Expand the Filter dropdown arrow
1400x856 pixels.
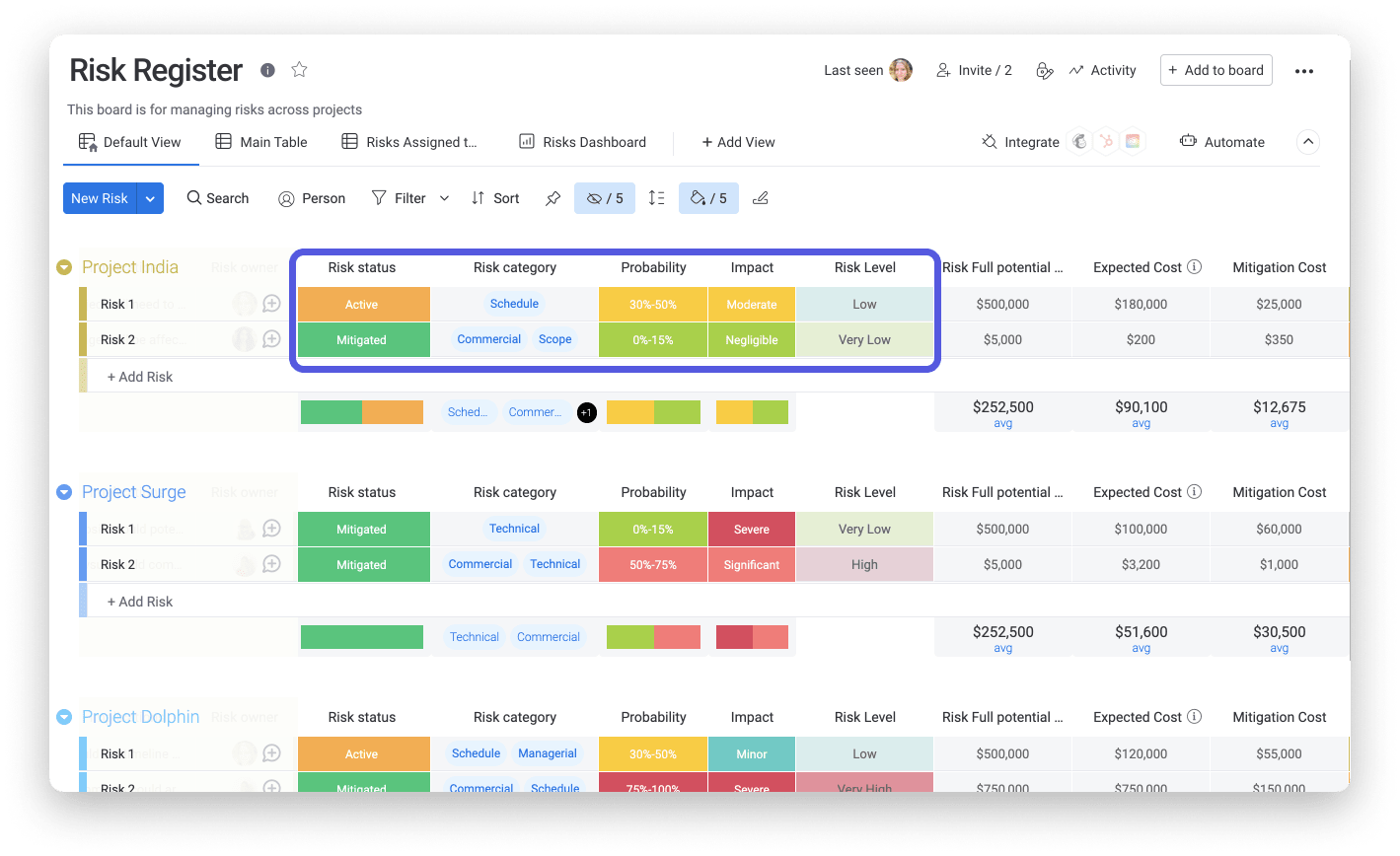pyautogui.click(x=444, y=198)
